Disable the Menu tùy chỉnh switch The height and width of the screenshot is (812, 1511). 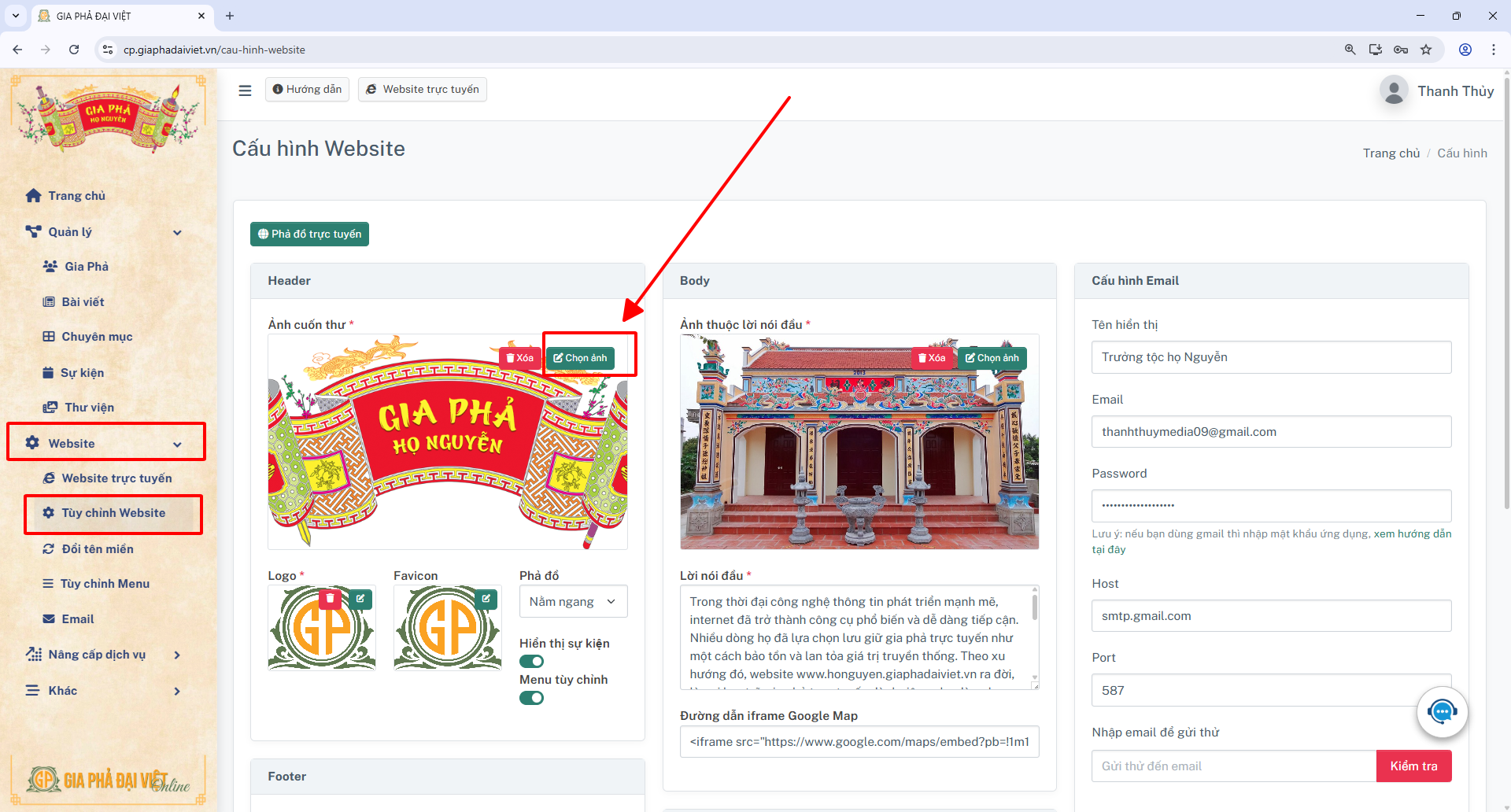531,698
